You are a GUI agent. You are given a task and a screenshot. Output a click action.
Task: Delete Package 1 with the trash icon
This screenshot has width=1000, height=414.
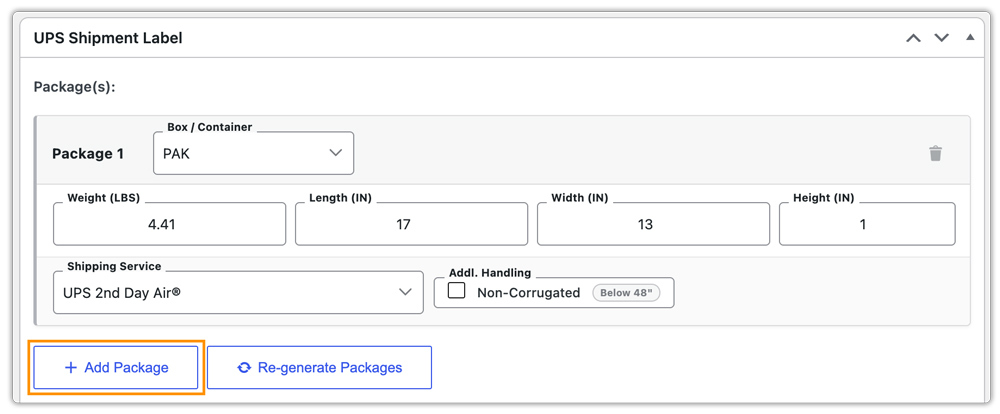[x=935, y=154]
